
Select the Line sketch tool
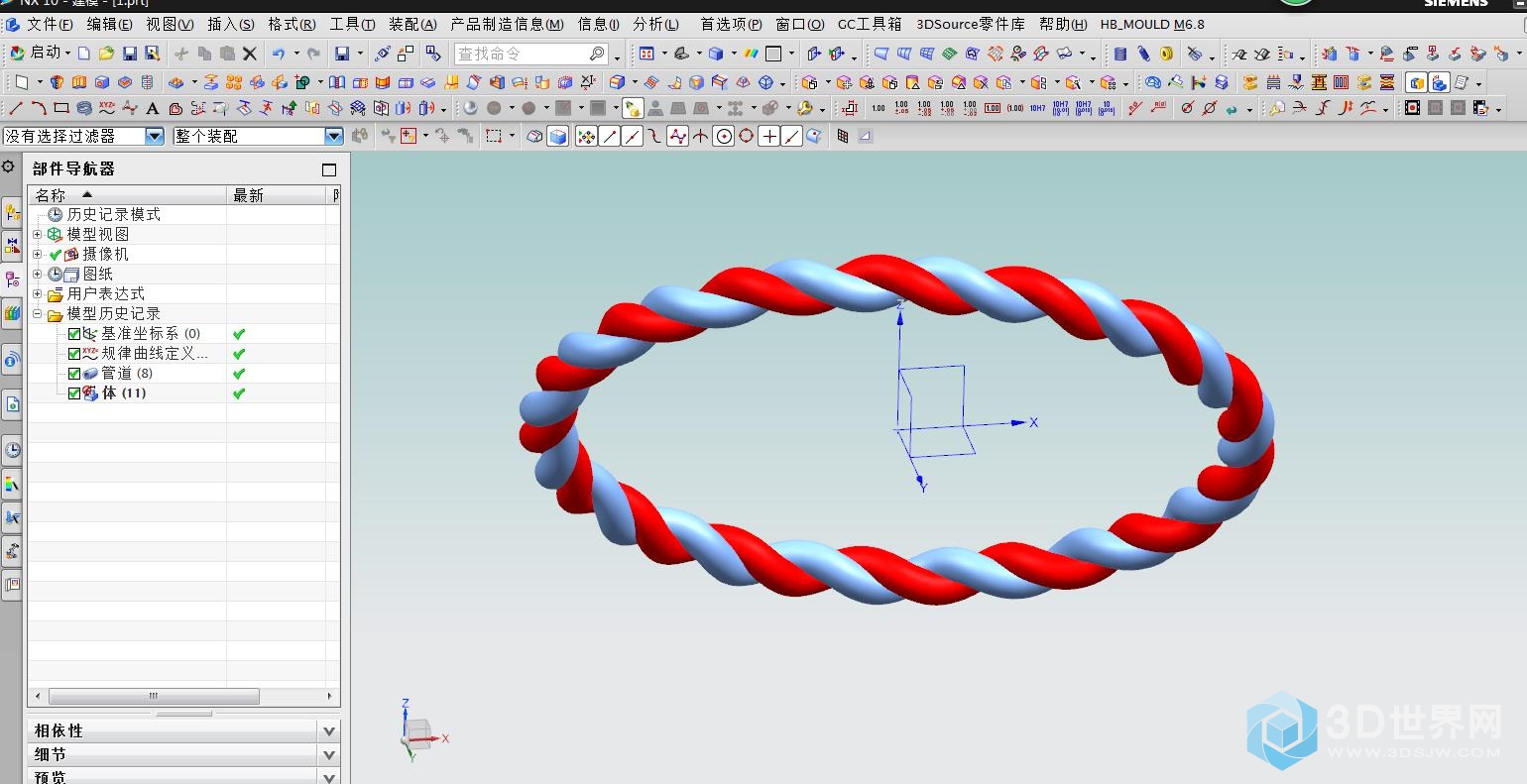[17, 108]
